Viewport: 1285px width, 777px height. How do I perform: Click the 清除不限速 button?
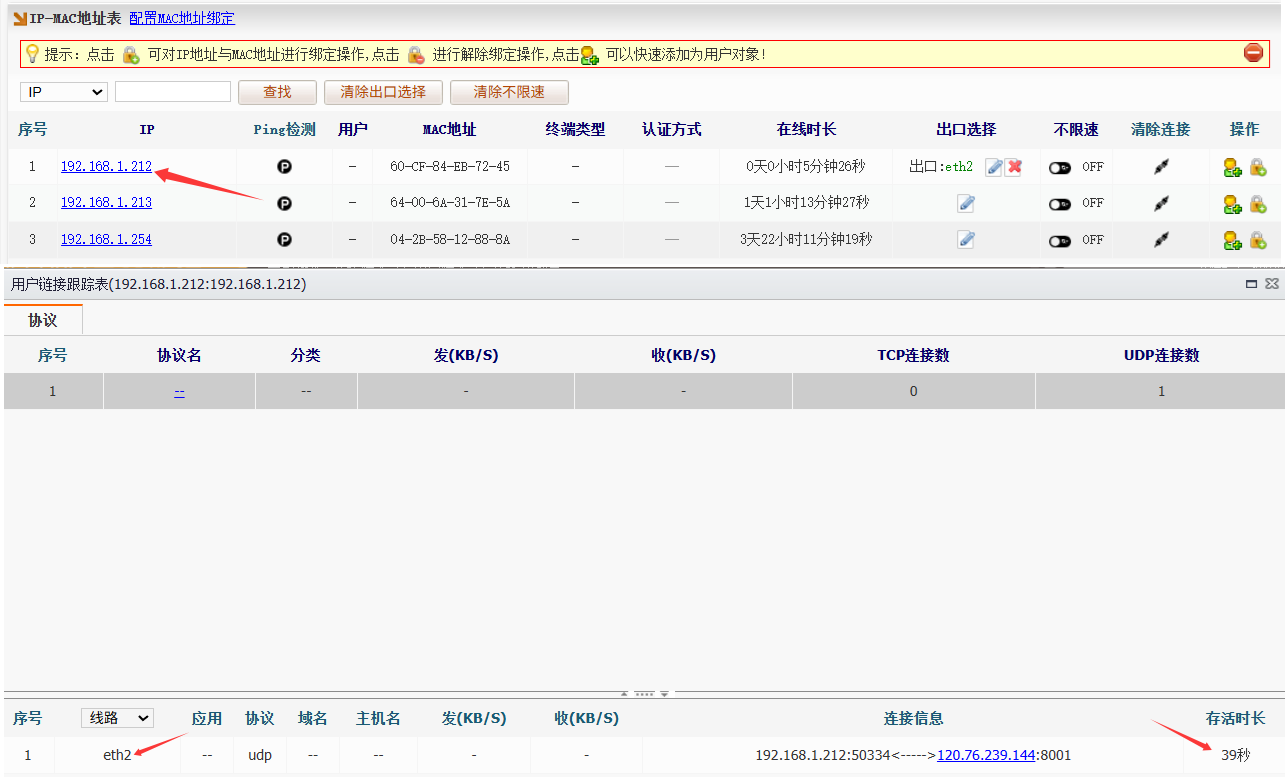[509, 92]
